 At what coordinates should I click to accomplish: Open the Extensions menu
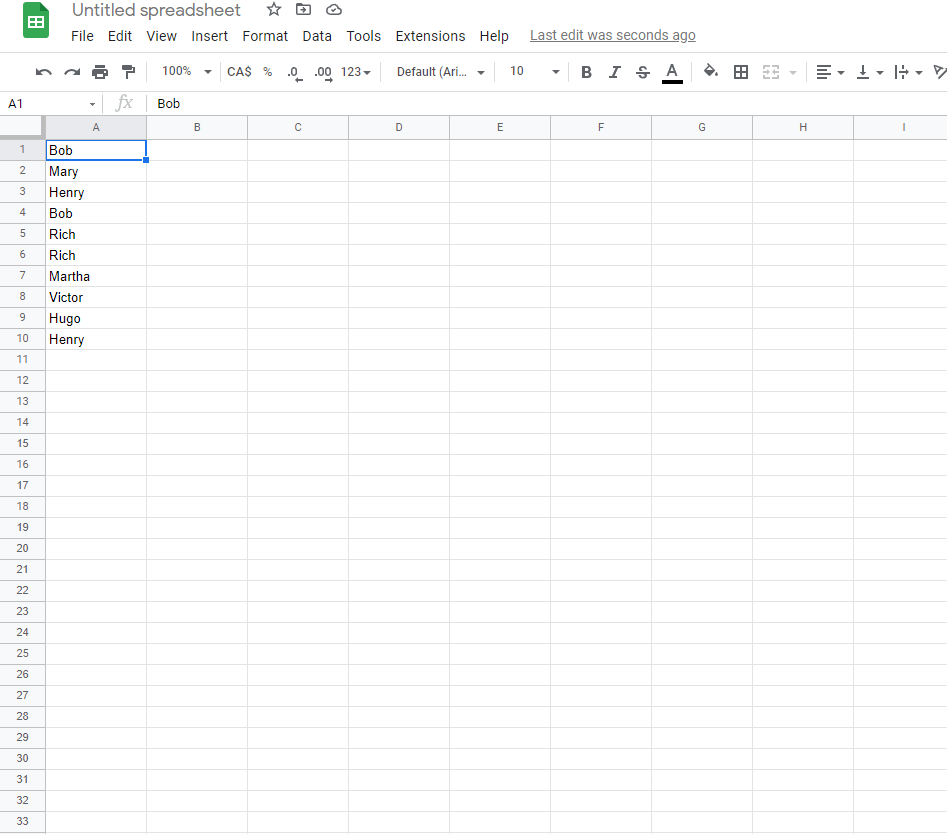[x=430, y=36]
